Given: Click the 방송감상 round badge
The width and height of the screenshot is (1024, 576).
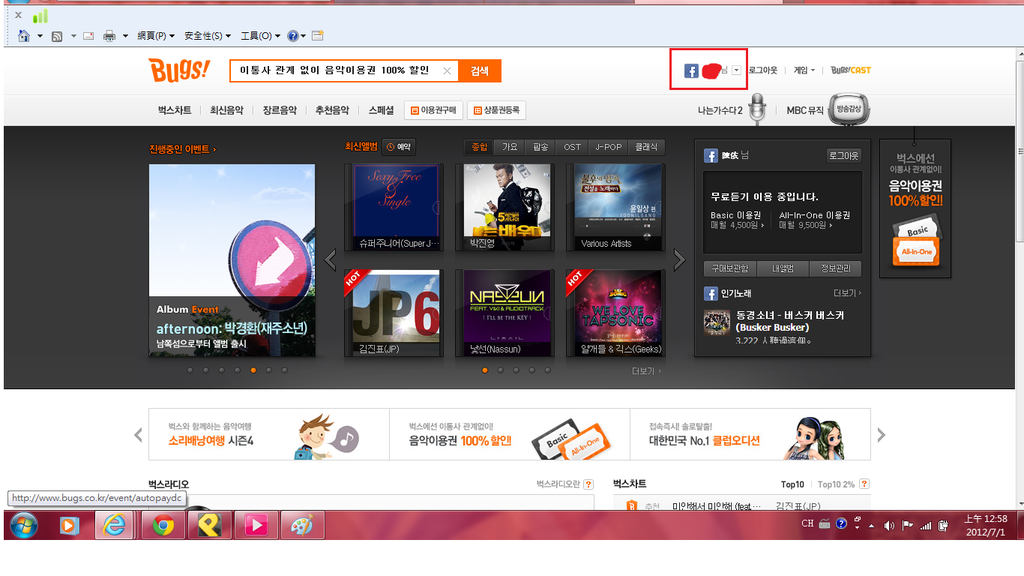Looking at the screenshot, I should click(849, 109).
